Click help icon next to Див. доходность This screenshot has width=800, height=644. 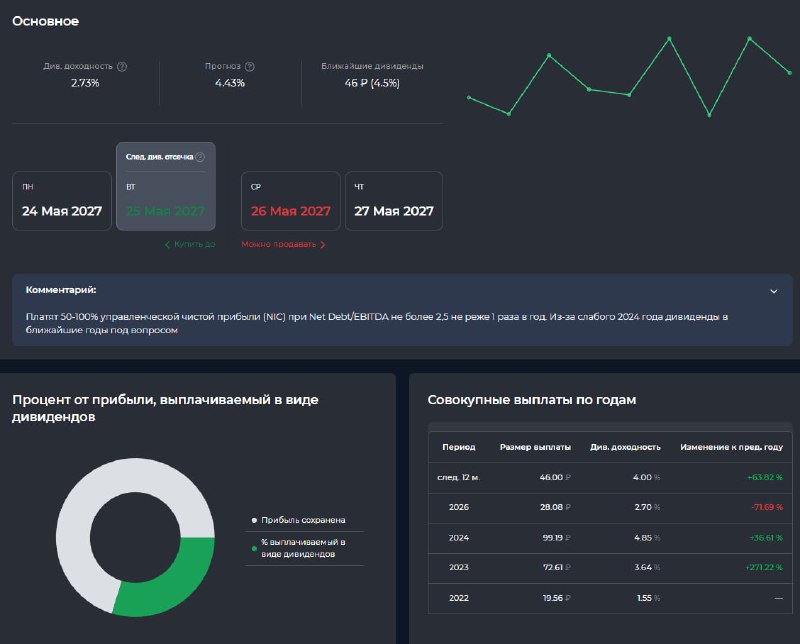point(122,66)
